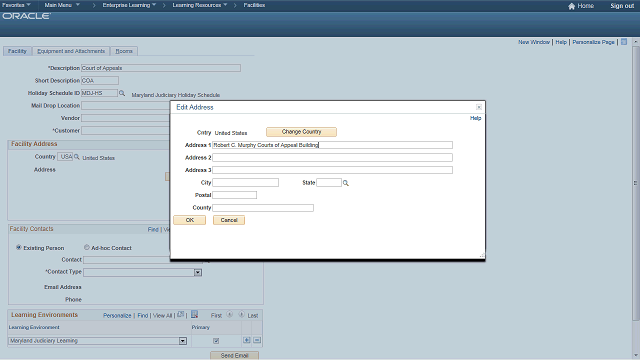The height and width of the screenshot is (360, 640).
Task: Show next Learning Environments row arrow
Action: pyautogui.click(x=241, y=315)
